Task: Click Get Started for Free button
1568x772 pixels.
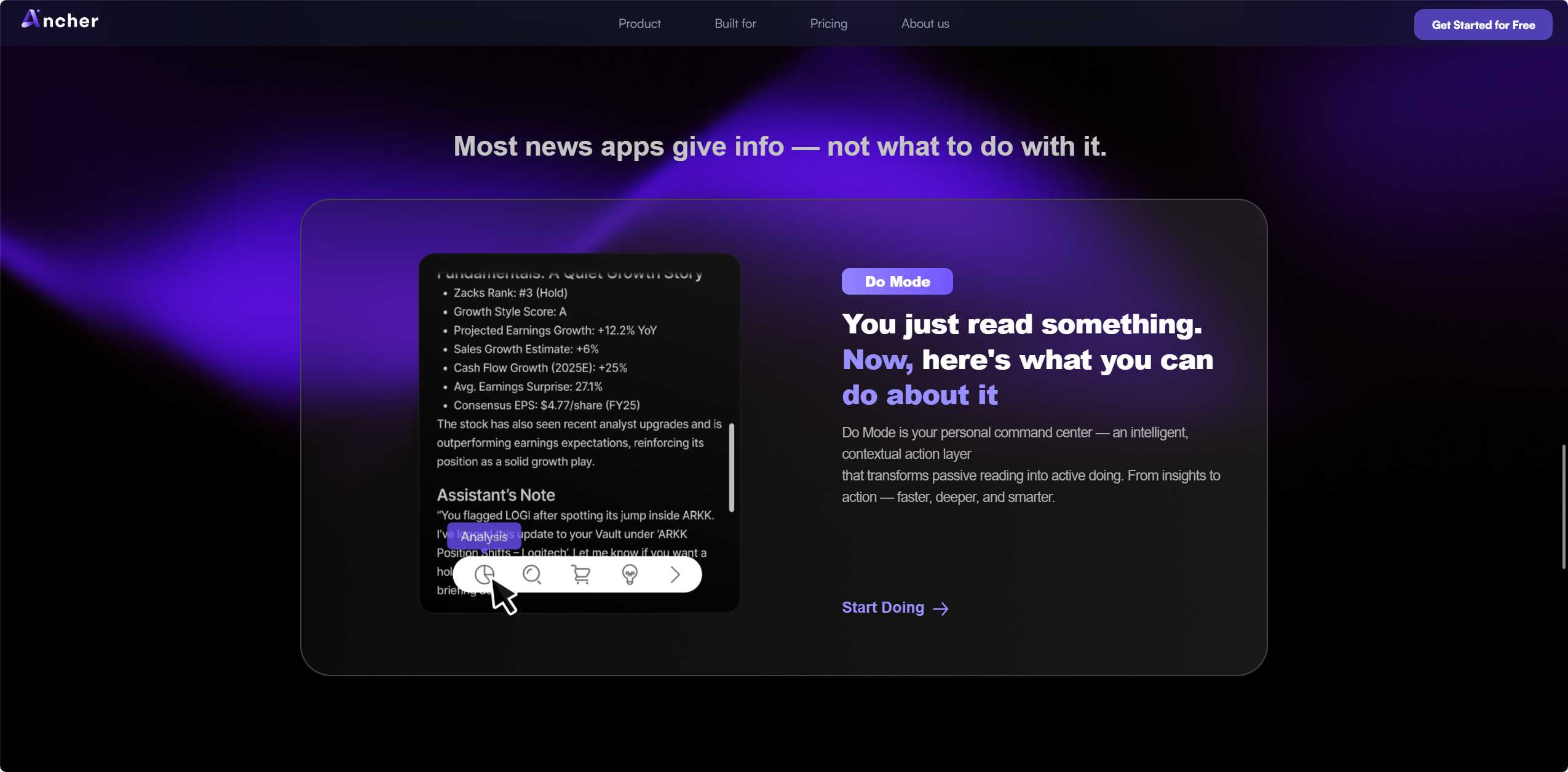Action: (x=1483, y=25)
